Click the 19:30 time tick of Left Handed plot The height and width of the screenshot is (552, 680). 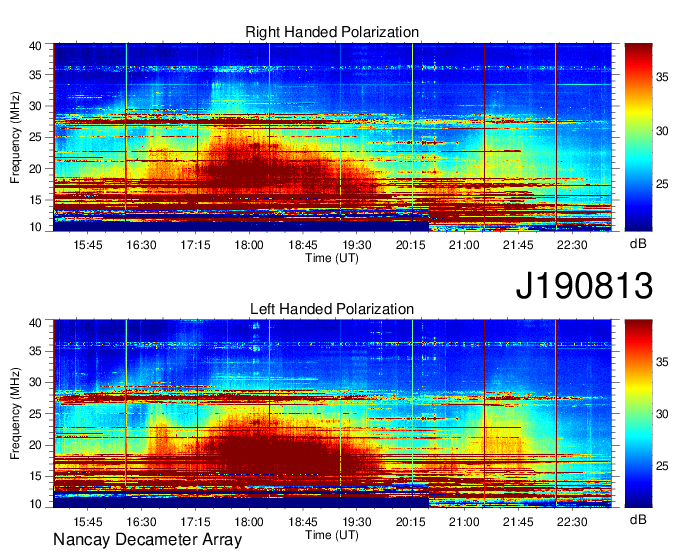tap(356, 521)
